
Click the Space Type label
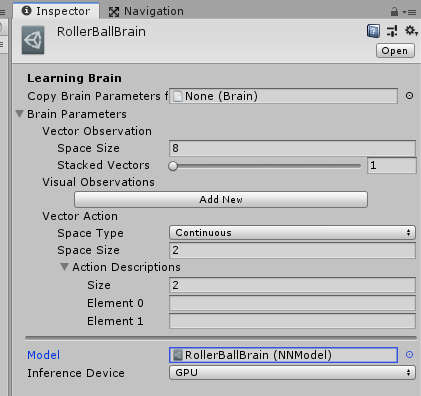(90, 233)
